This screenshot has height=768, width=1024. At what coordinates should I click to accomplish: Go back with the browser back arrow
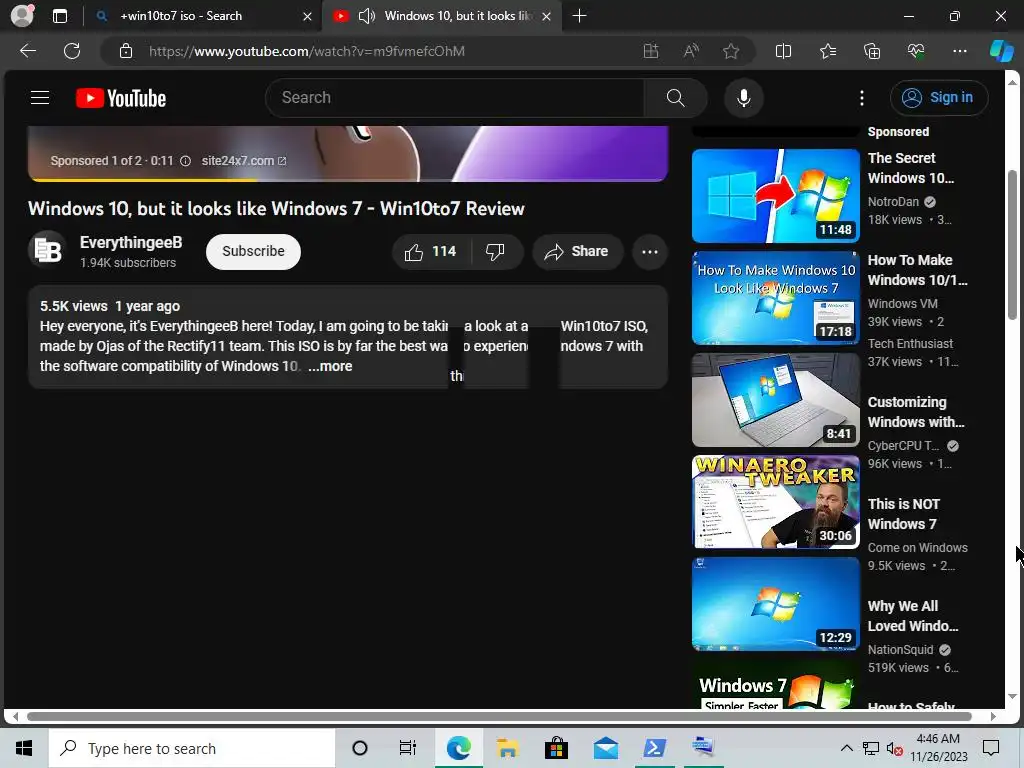(28, 51)
